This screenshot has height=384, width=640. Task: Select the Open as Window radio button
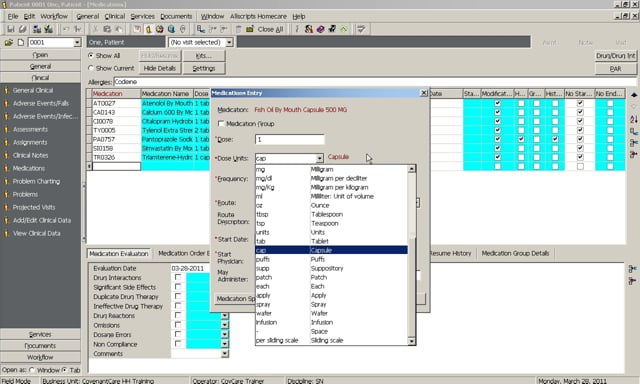tap(32, 370)
